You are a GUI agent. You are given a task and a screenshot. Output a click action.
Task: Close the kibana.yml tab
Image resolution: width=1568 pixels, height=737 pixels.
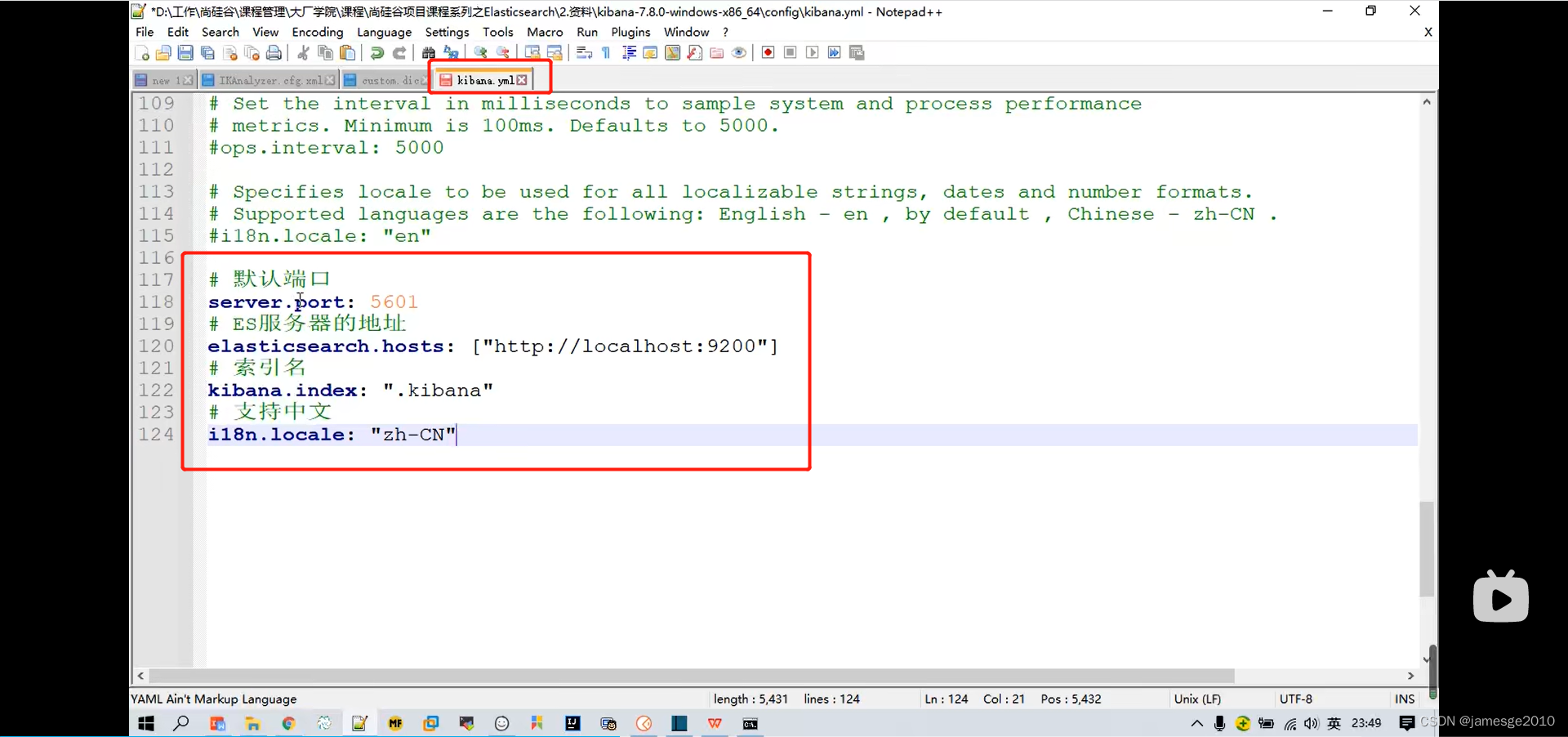pos(522,80)
